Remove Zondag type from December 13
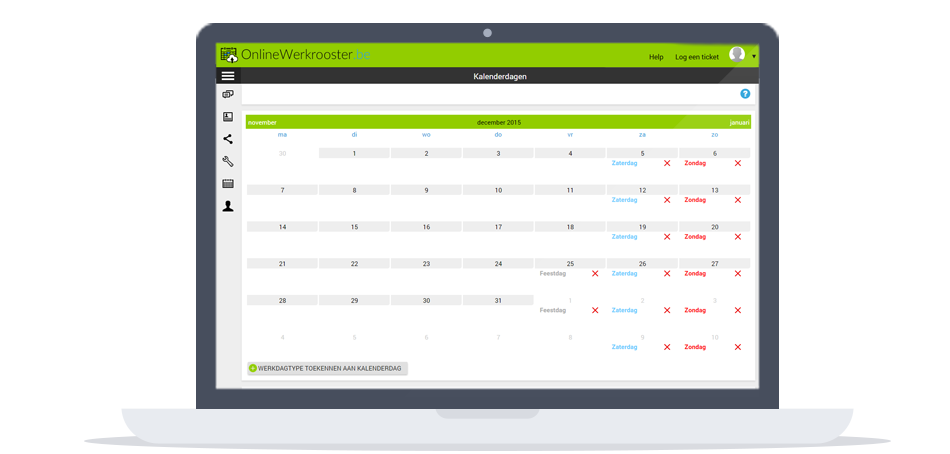950x454 pixels. click(x=738, y=200)
